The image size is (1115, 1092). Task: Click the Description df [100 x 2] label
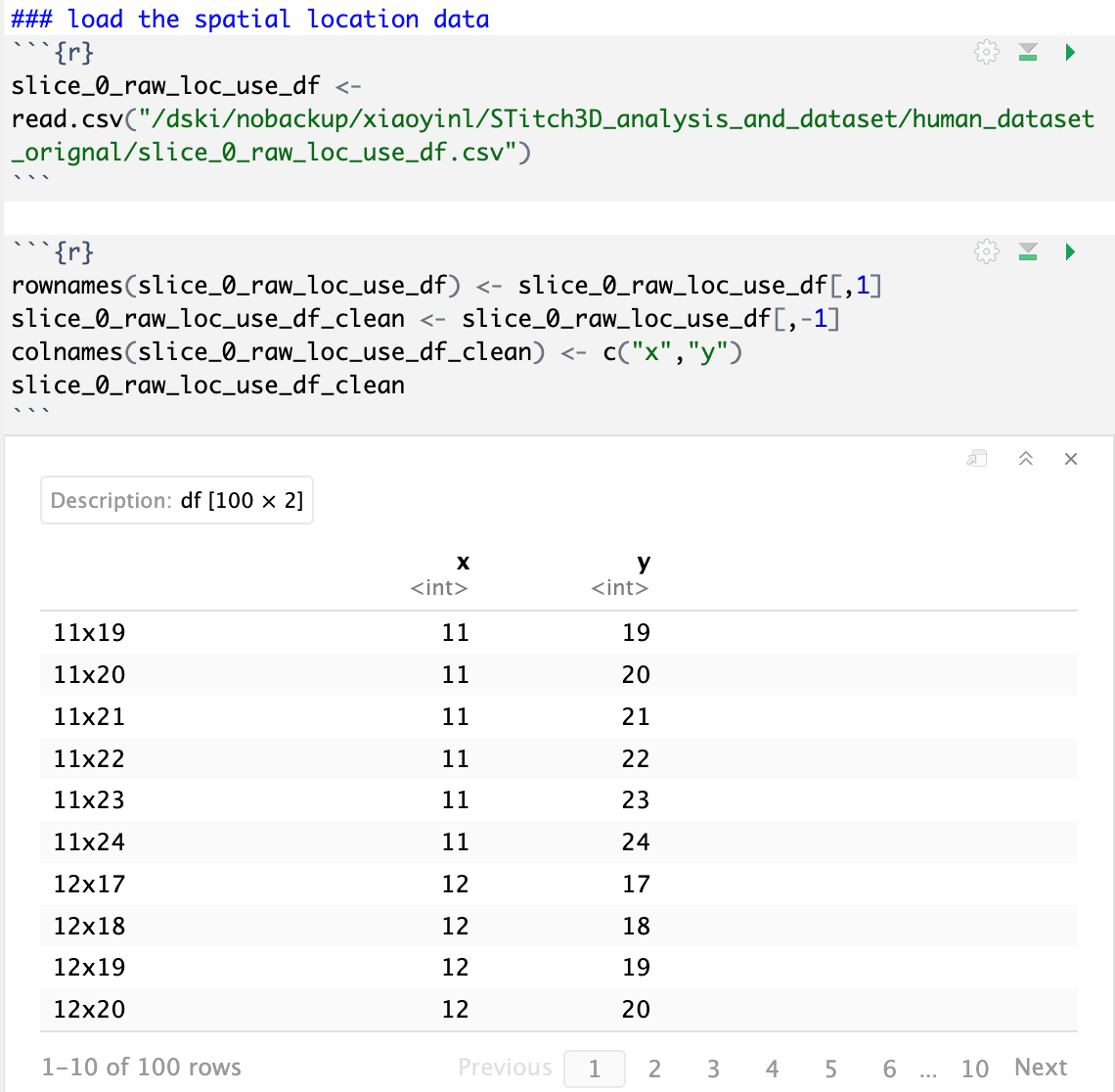click(x=177, y=500)
